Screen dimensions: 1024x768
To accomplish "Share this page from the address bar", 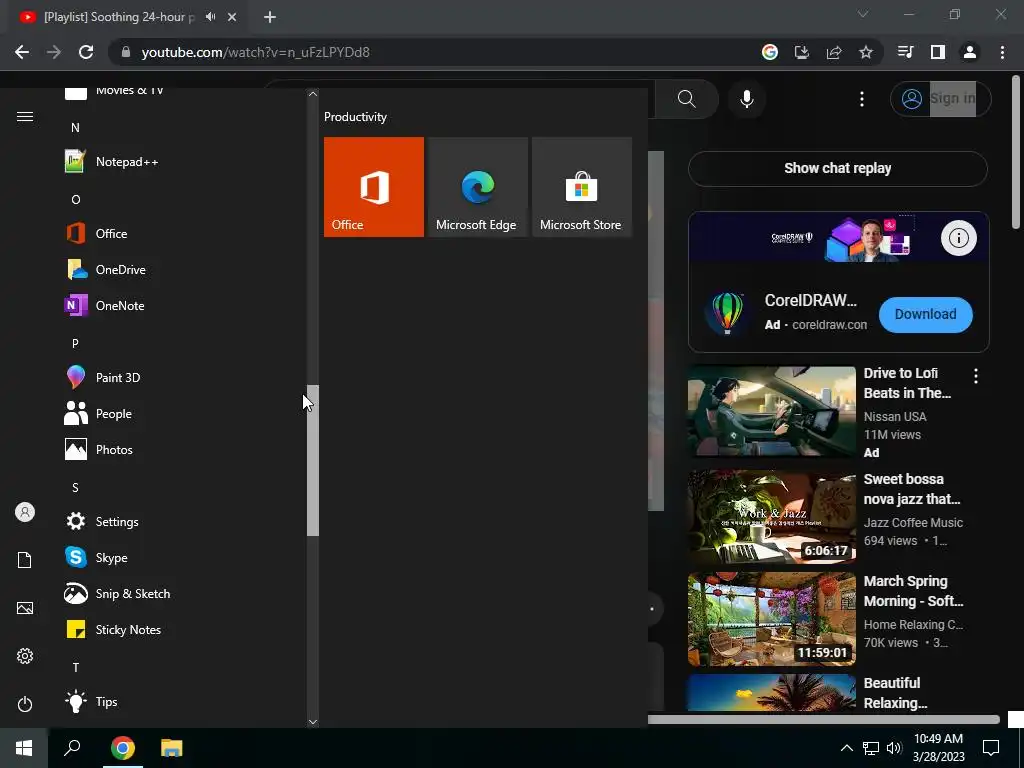I will point(834,52).
